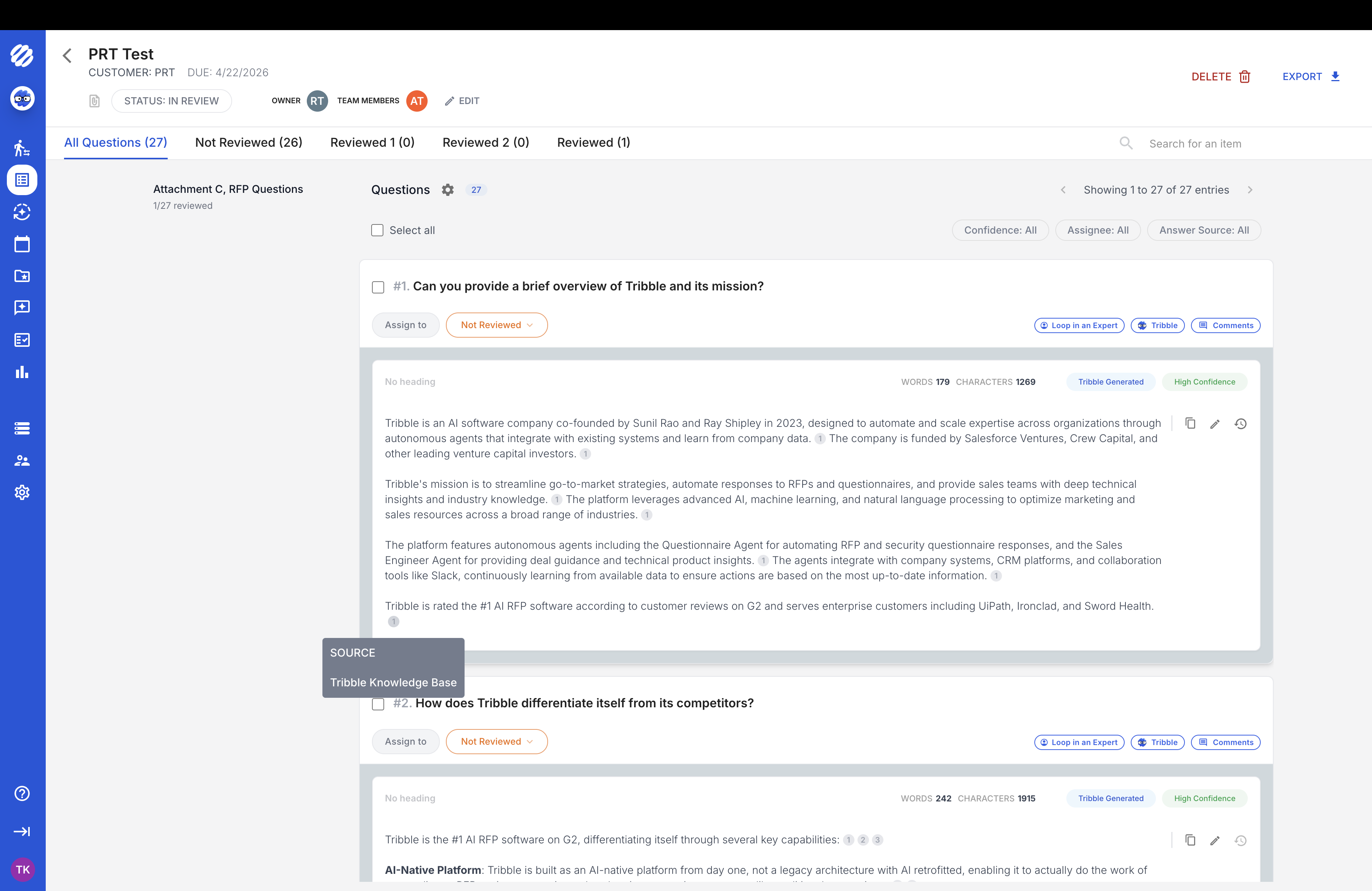Tick the checkbox for question #2
1372x891 pixels.
(x=378, y=704)
